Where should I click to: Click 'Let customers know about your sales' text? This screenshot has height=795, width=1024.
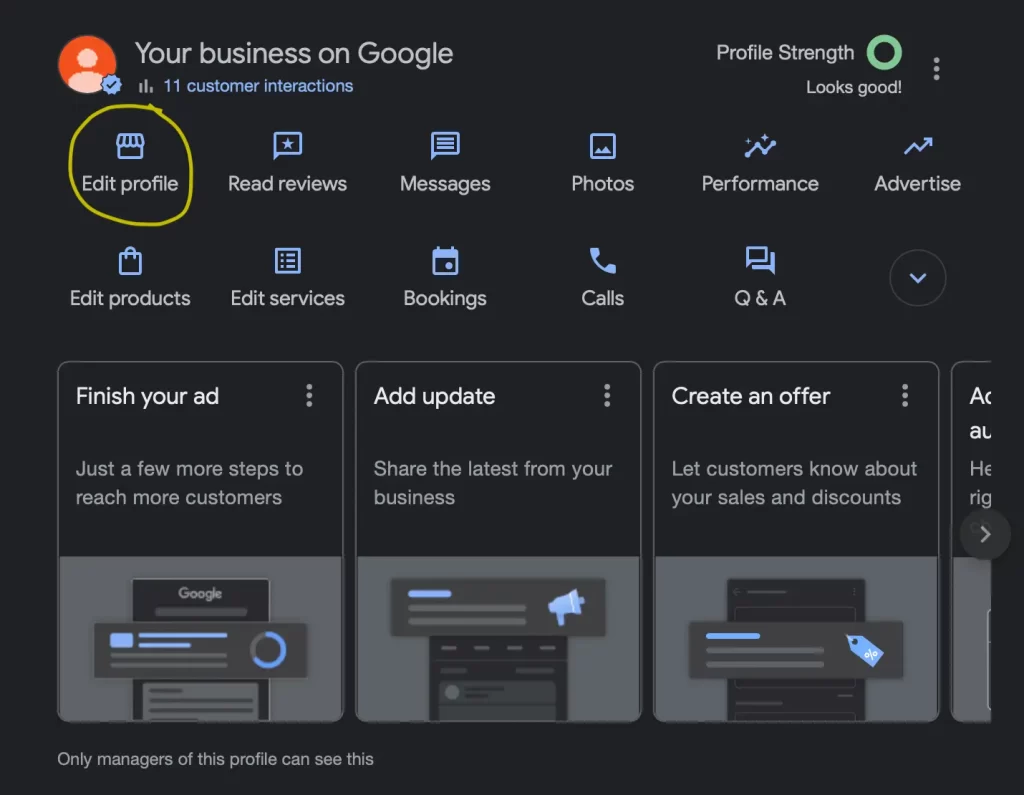click(x=794, y=483)
